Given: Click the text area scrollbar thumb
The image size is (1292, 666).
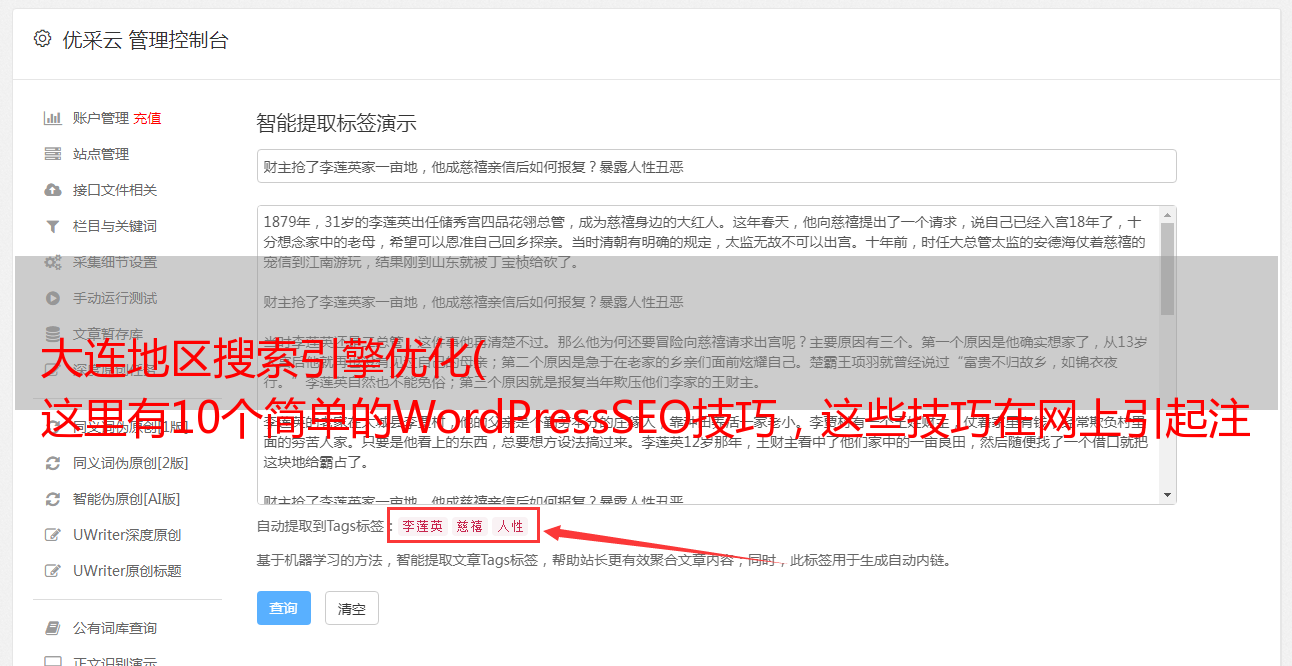Looking at the screenshot, I should click(x=1167, y=268).
